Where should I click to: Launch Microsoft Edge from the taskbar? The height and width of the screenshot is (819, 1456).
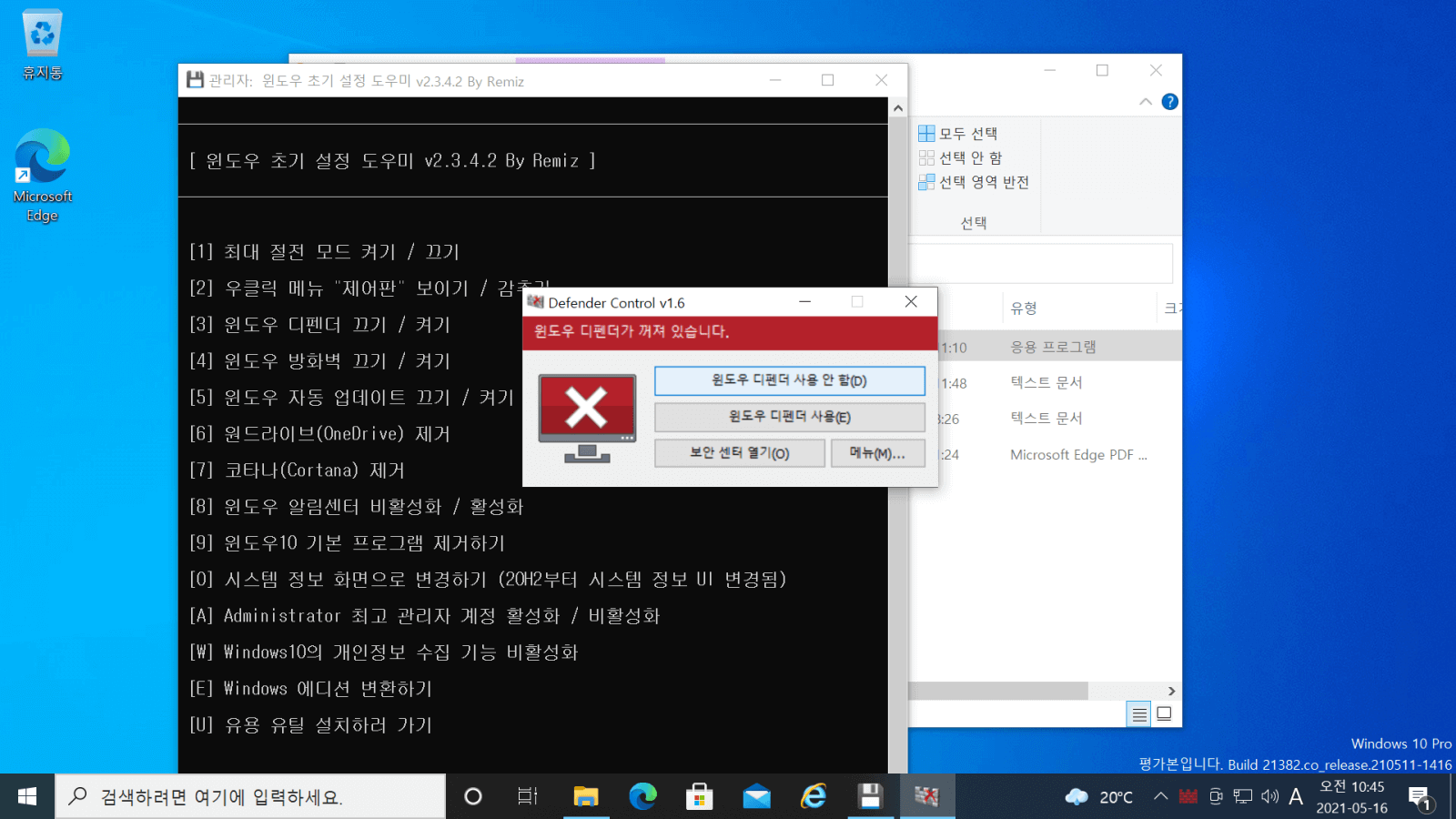point(642,796)
